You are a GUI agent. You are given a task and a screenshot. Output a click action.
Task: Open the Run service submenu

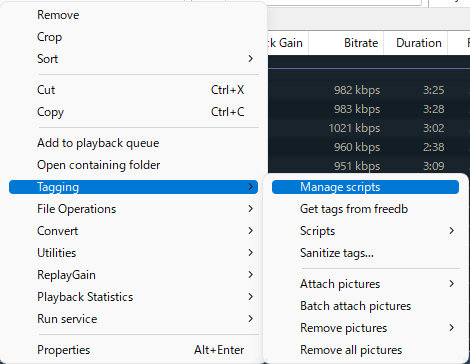pos(133,319)
